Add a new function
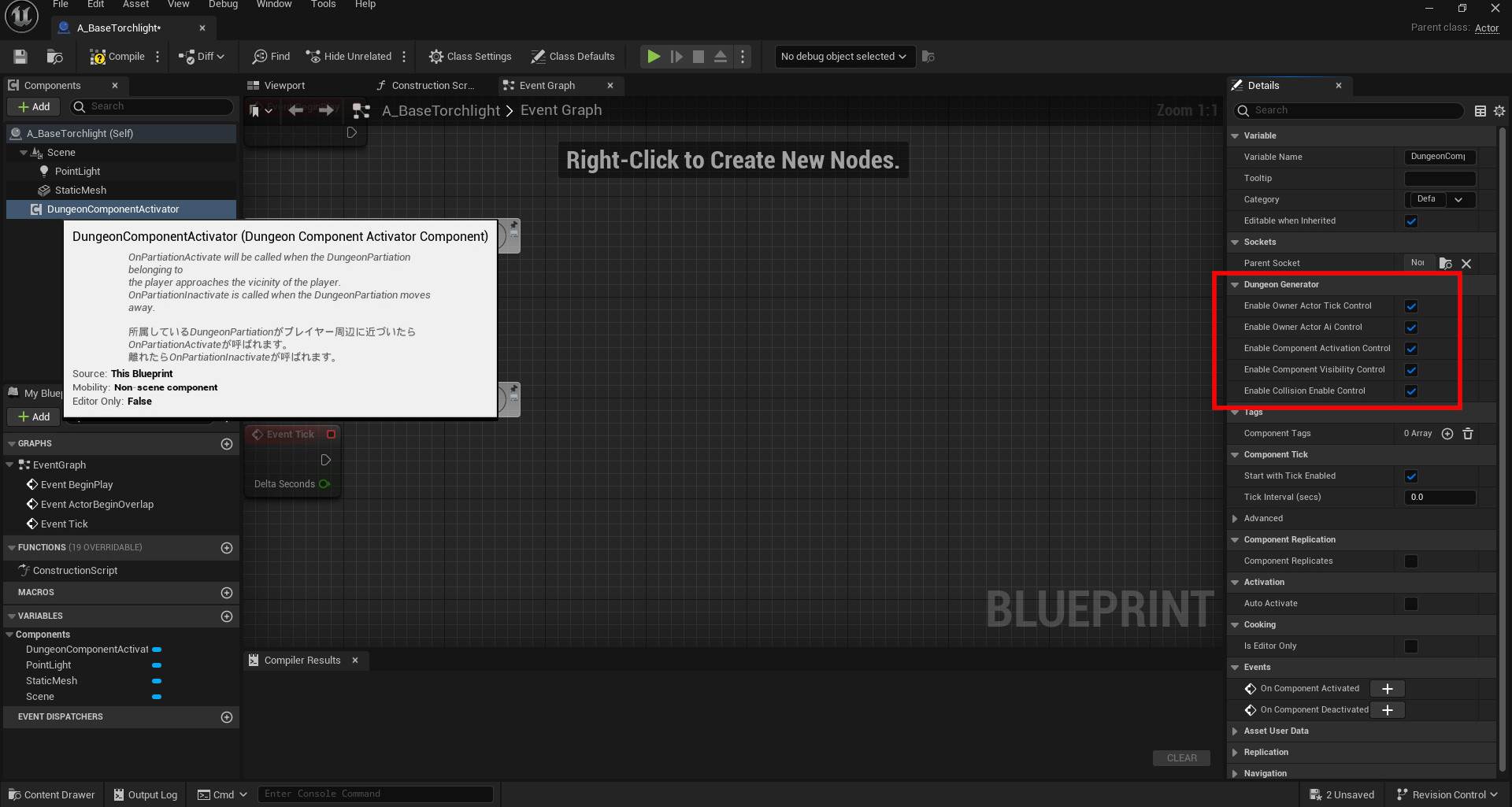 (x=227, y=548)
